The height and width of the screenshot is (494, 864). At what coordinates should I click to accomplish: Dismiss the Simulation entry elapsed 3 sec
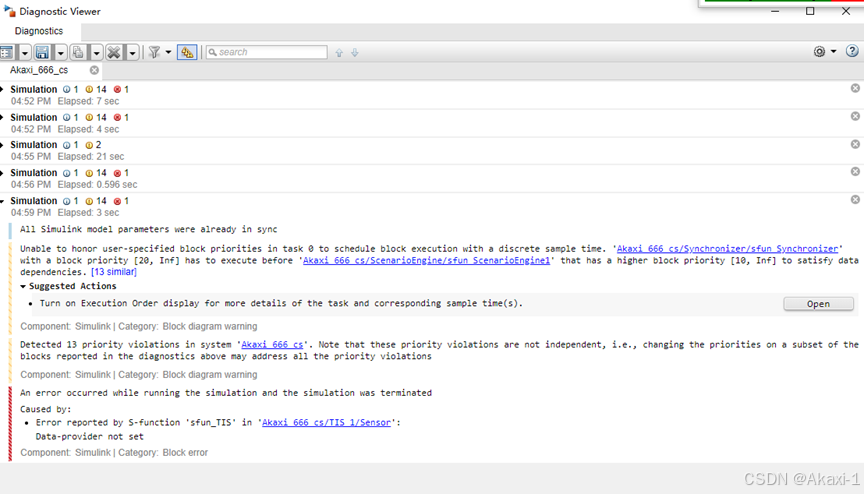point(855,199)
